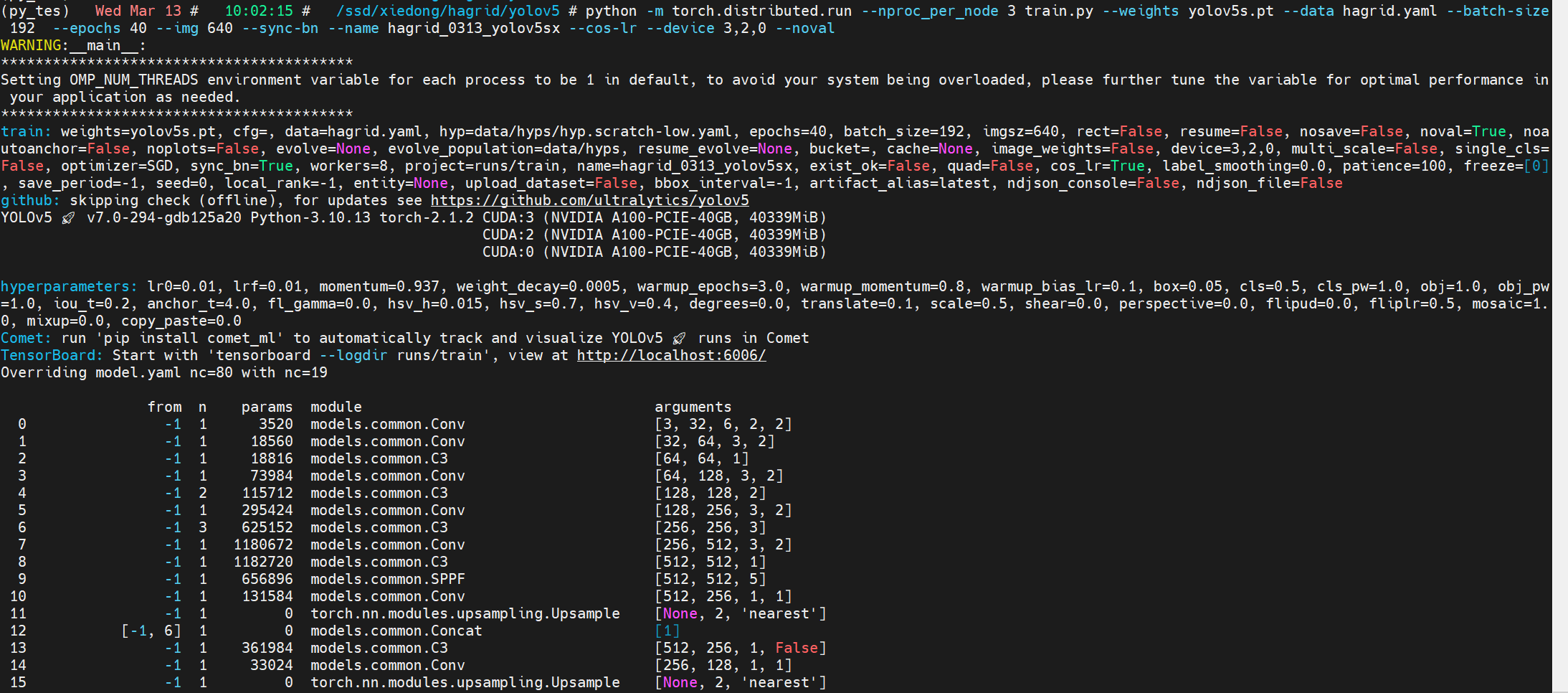
Task: Click the 'module' column header
Action: point(336,407)
